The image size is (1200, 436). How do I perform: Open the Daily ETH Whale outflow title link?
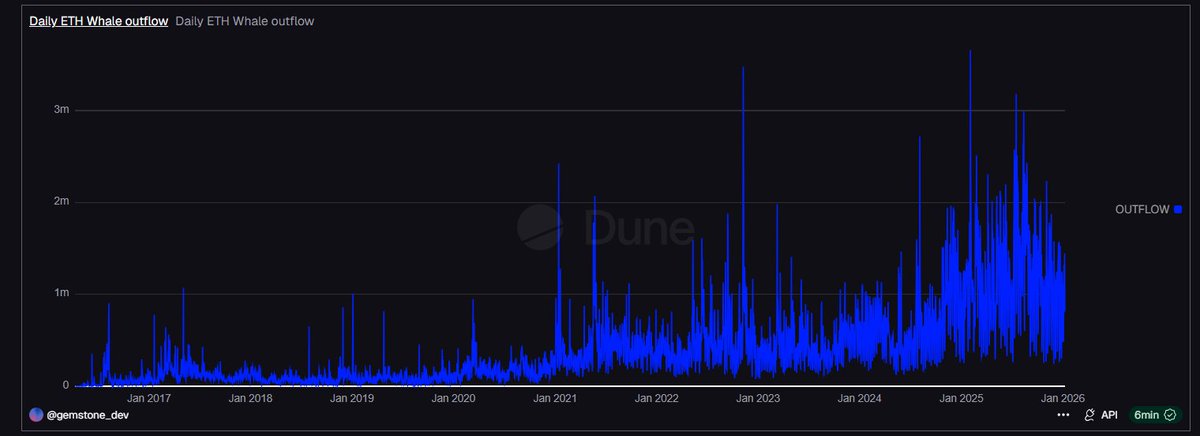coord(99,21)
